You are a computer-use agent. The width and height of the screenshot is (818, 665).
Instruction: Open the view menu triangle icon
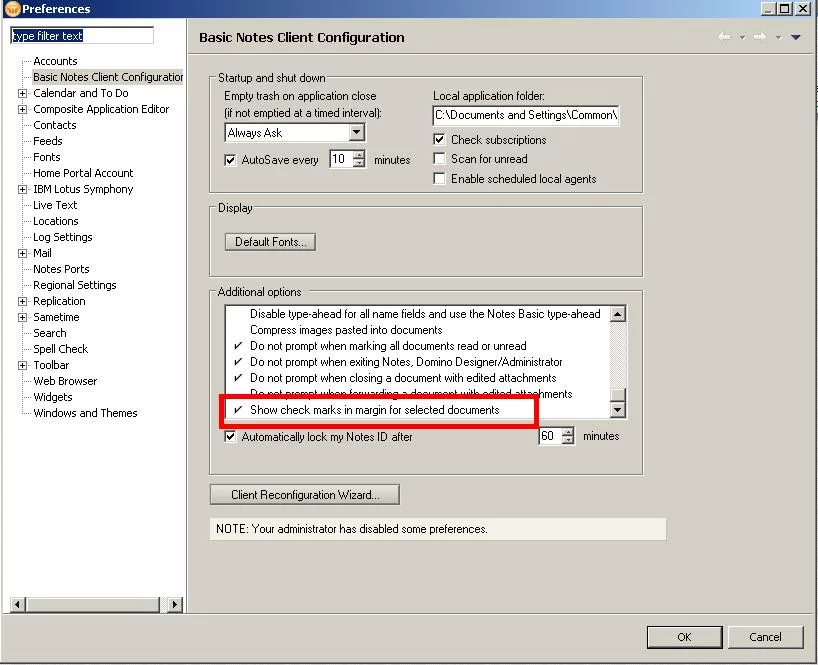796,38
